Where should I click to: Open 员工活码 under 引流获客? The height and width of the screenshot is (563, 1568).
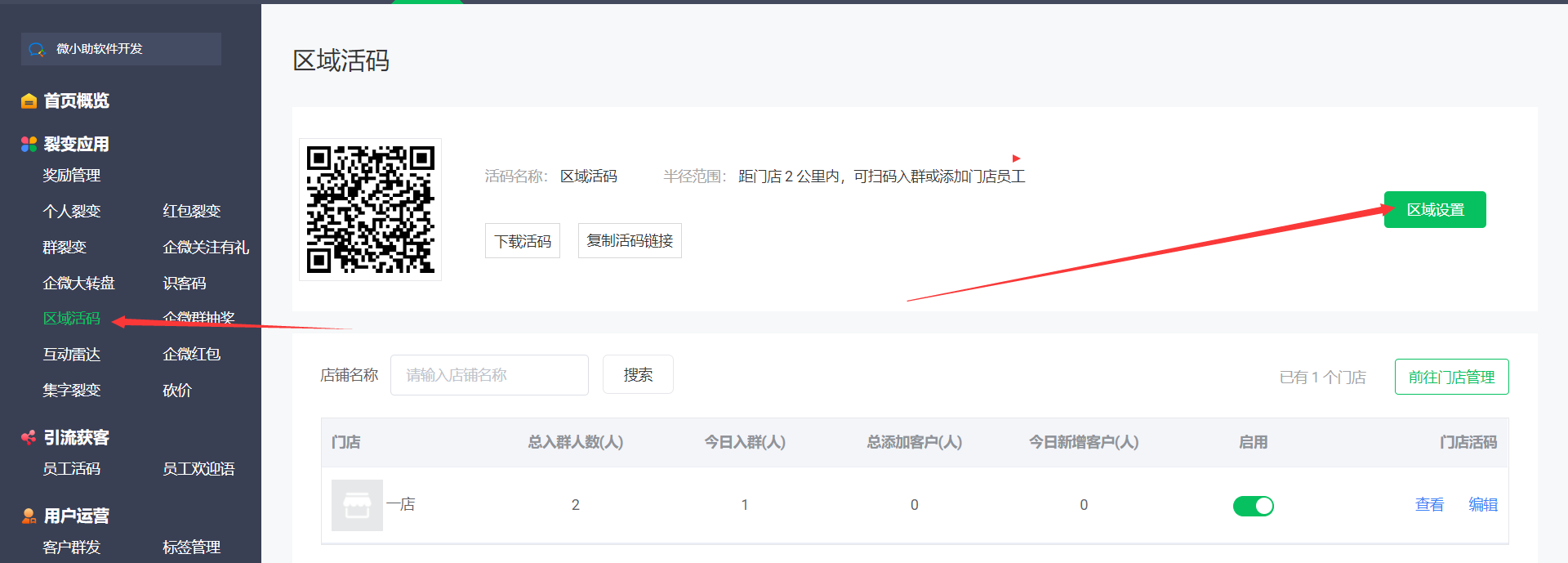click(x=72, y=469)
